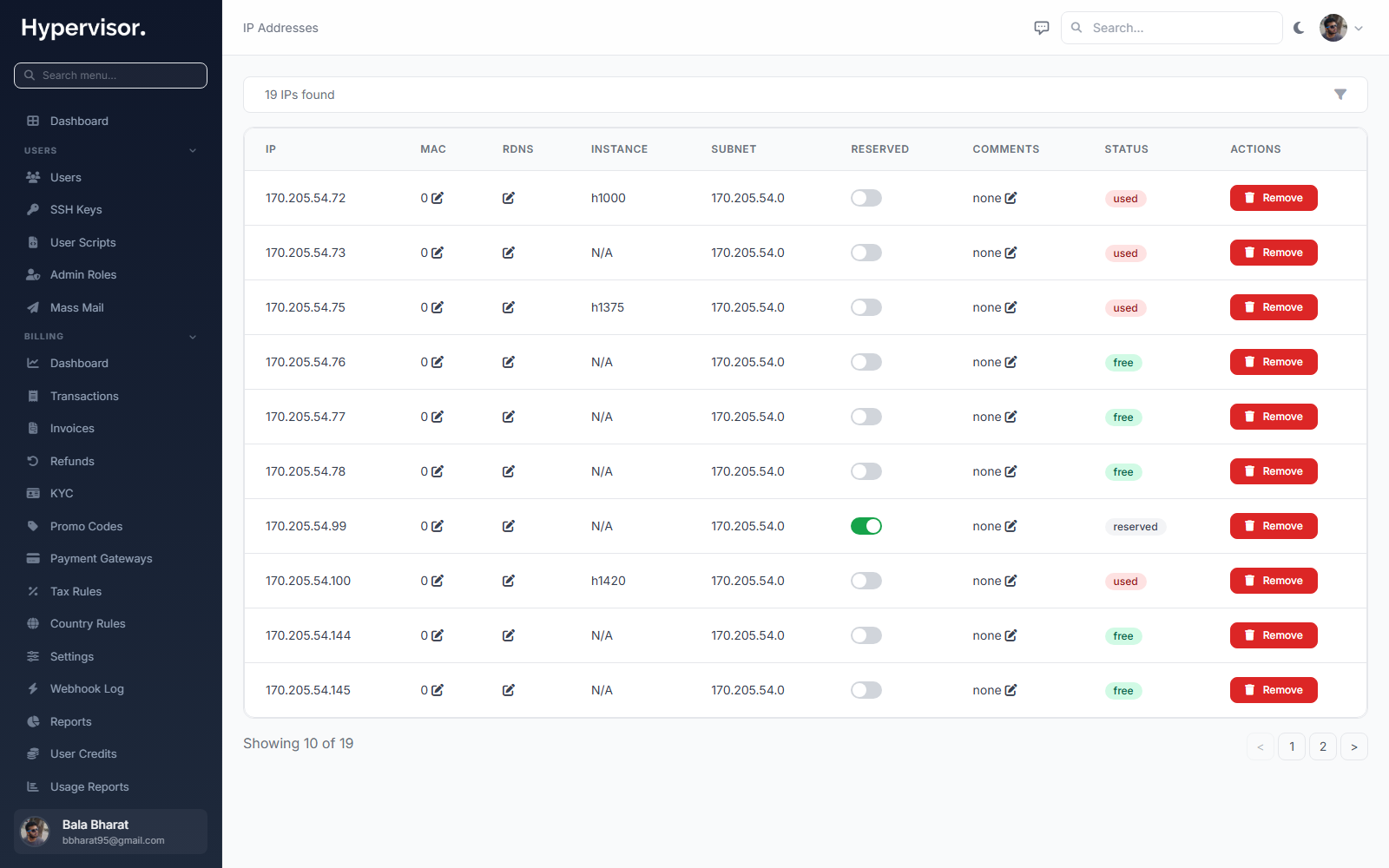Toggle reserved switch for 170.205.54.145
Image resolution: width=1389 pixels, height=868 pixels.
coord(866,690)
